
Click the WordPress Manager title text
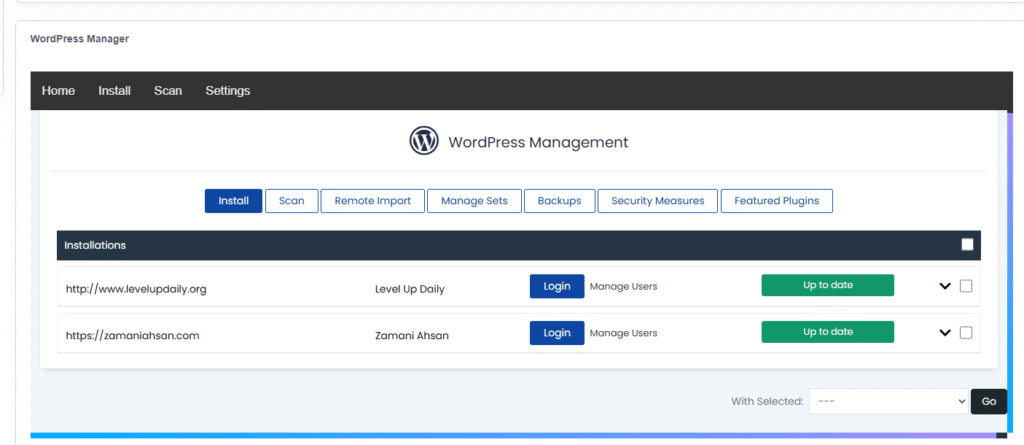(80, 39)
